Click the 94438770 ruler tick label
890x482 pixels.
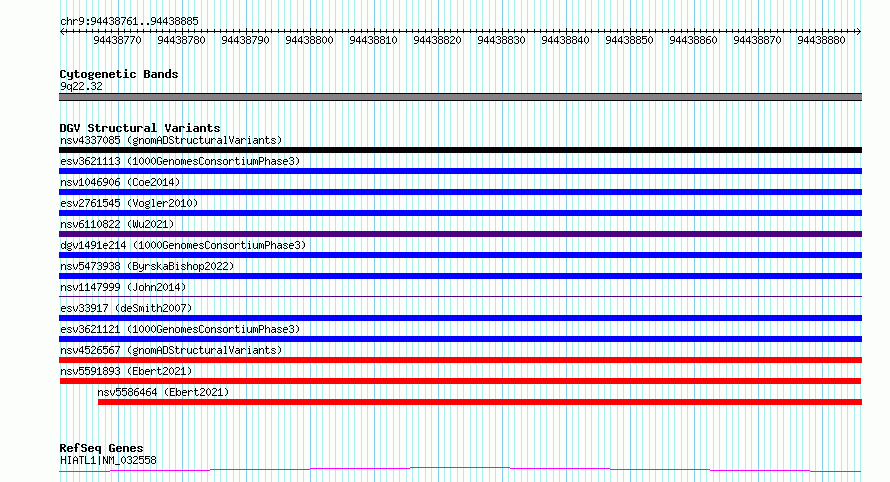point(117,40)
